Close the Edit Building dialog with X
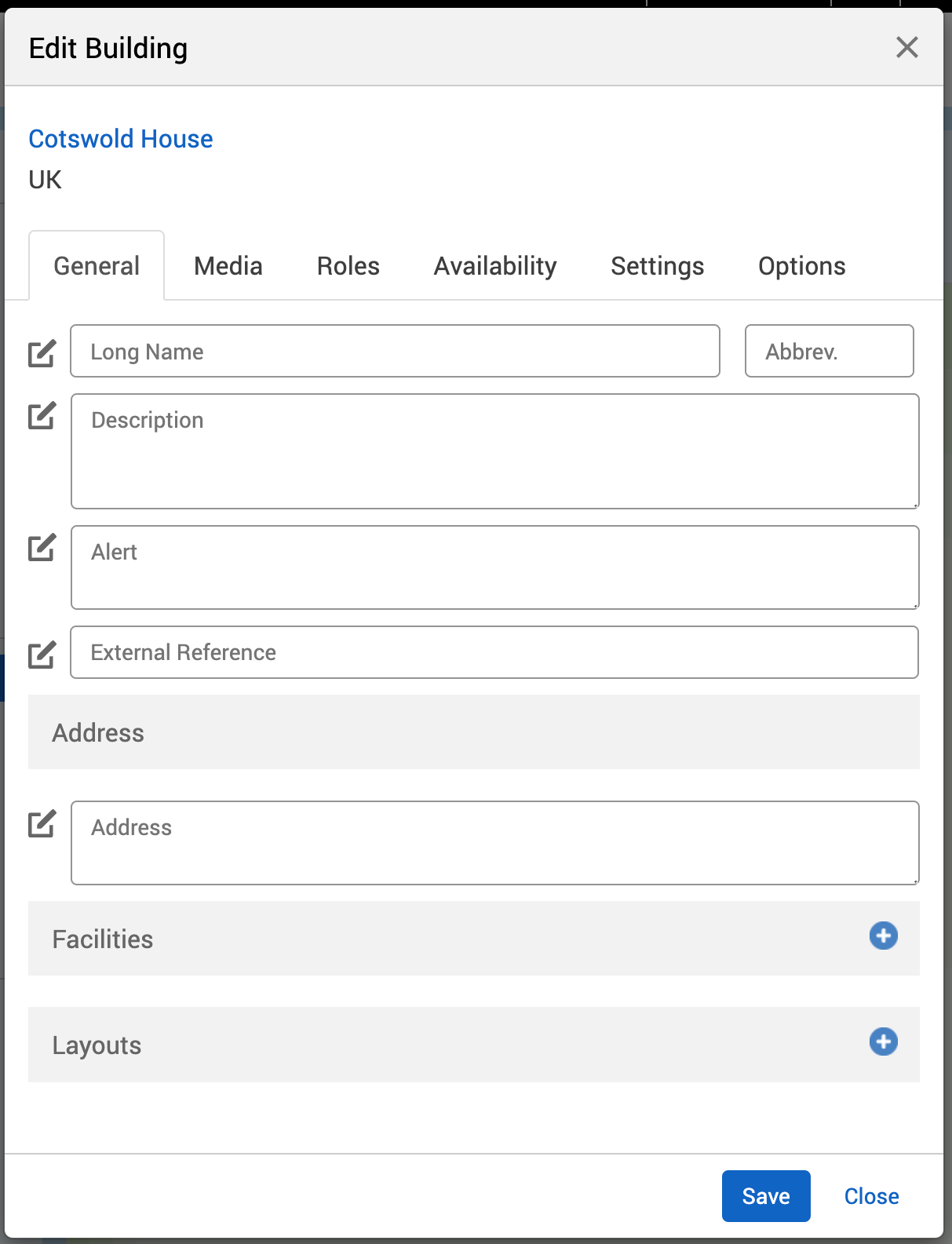Viewport: 952px width, 1244px height. [906, 47]
